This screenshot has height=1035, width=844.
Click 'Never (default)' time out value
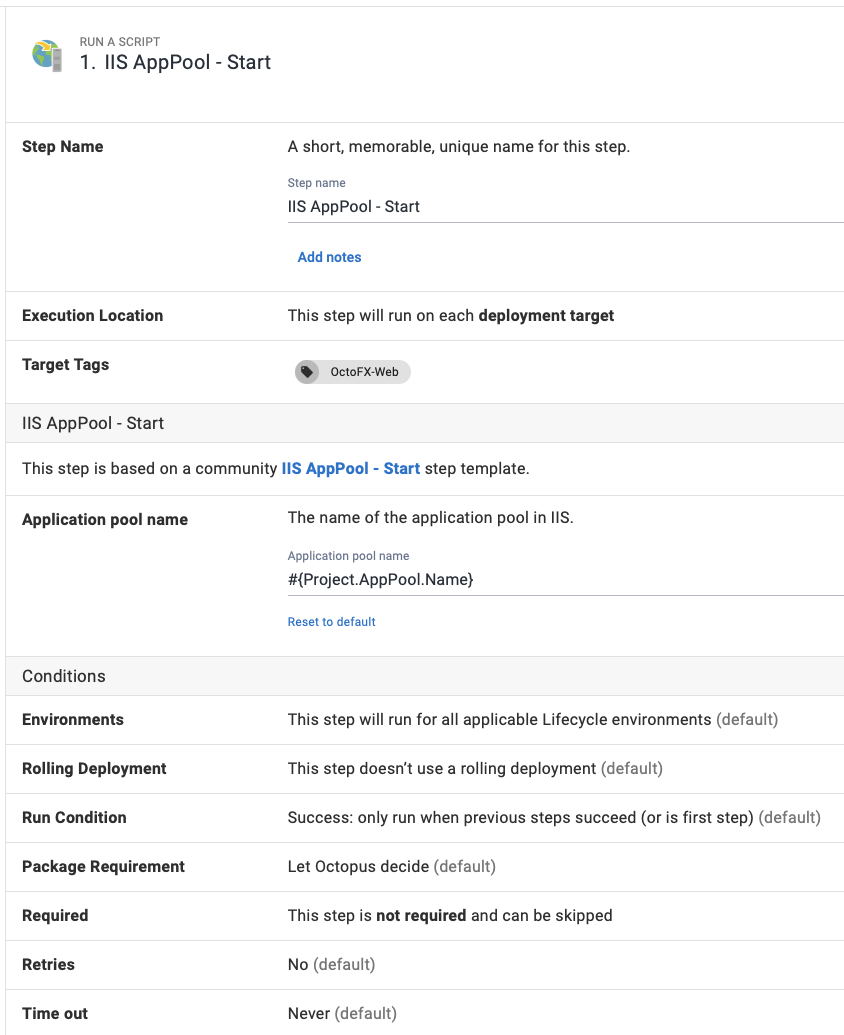pyautogui.click(x=342, y=1013)
